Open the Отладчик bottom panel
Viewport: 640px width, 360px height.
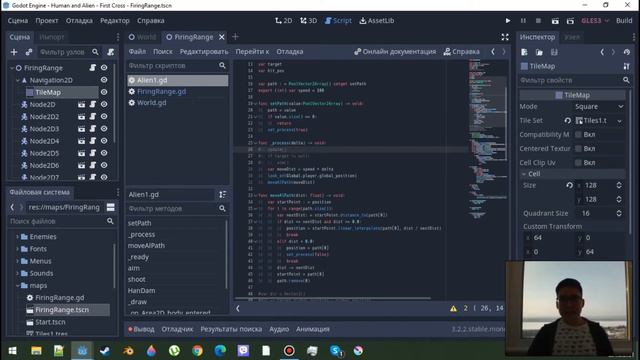[177, 329]
